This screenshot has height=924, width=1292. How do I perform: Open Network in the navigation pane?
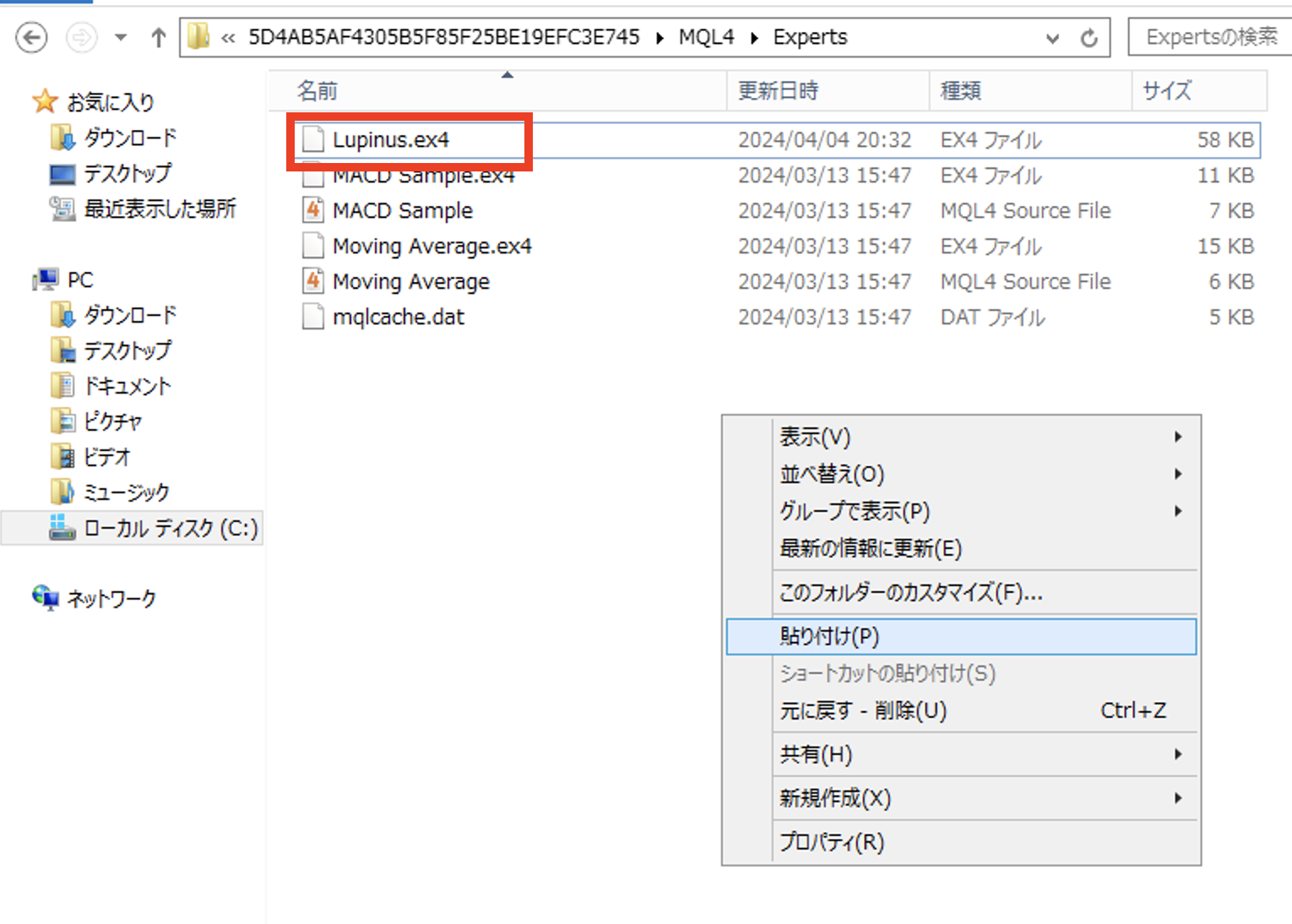click(x=111, y=599)
